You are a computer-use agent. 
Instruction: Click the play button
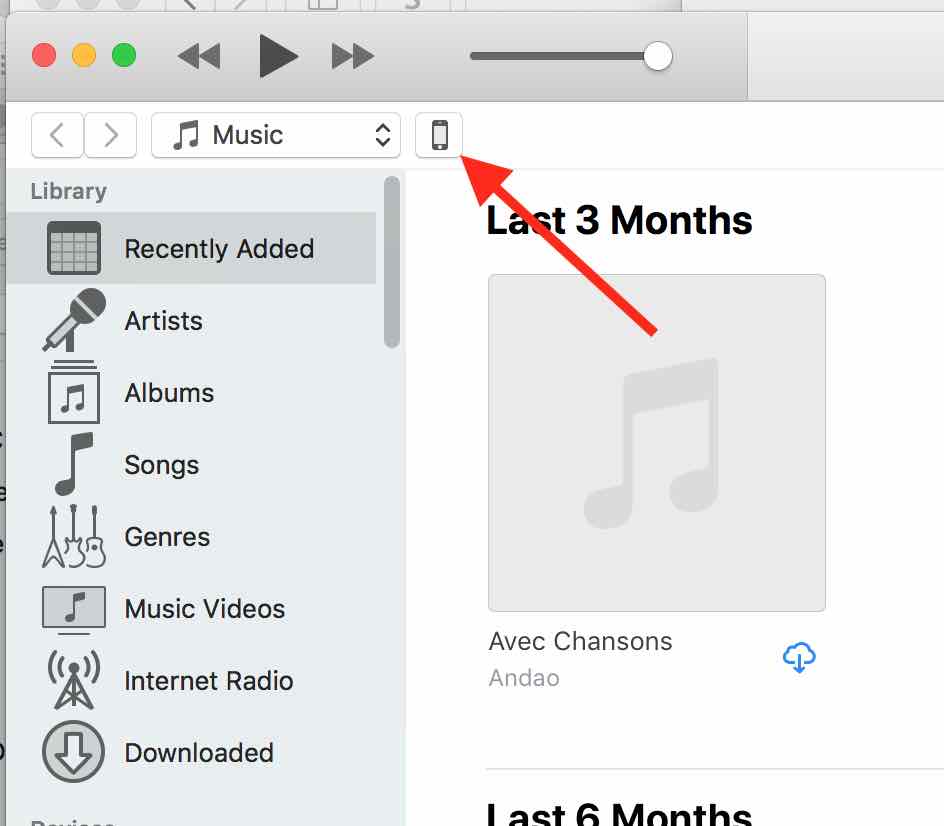[278, 56]
